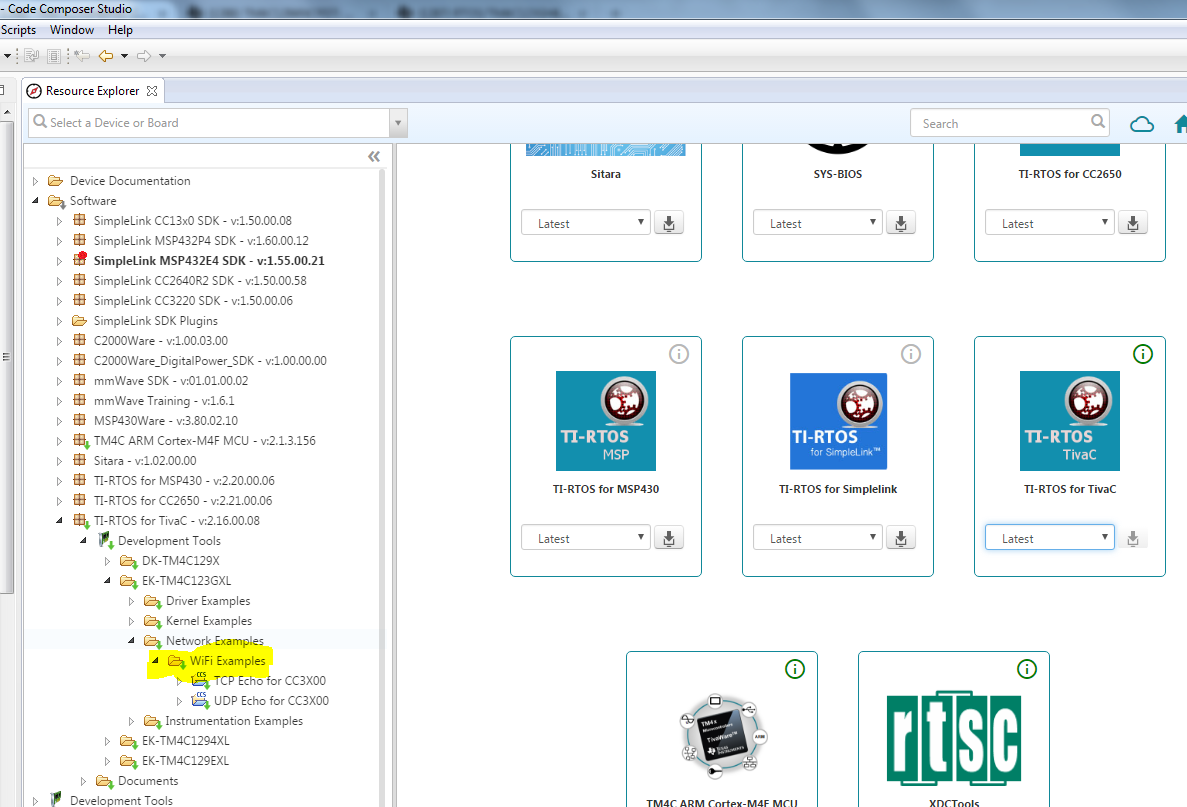
Task: Click the forward navigation arrow in toolbar
Action: (x=144, y=56)
